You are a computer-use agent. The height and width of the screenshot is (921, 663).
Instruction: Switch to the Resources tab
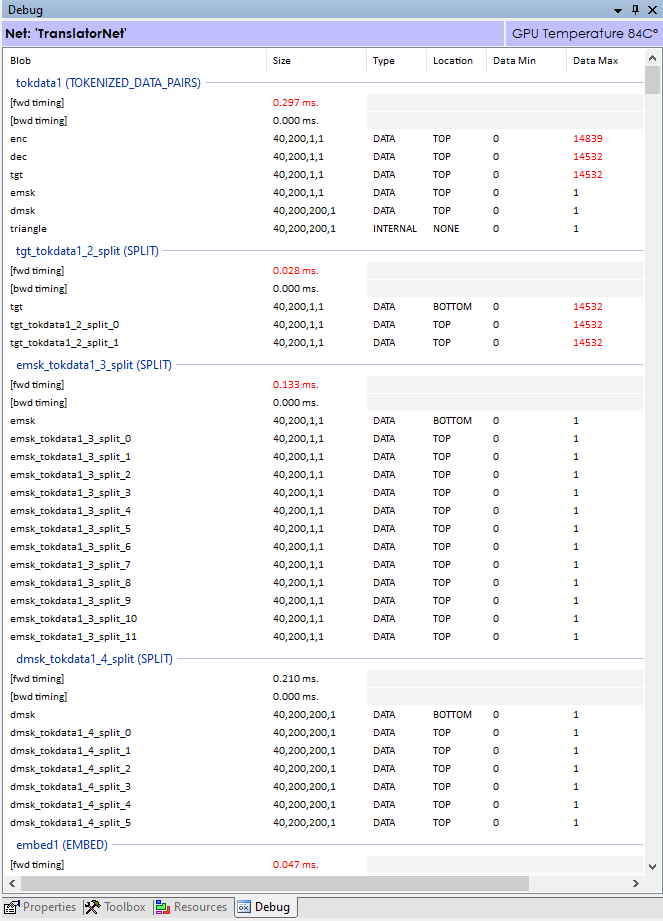[x=191, y=907]
